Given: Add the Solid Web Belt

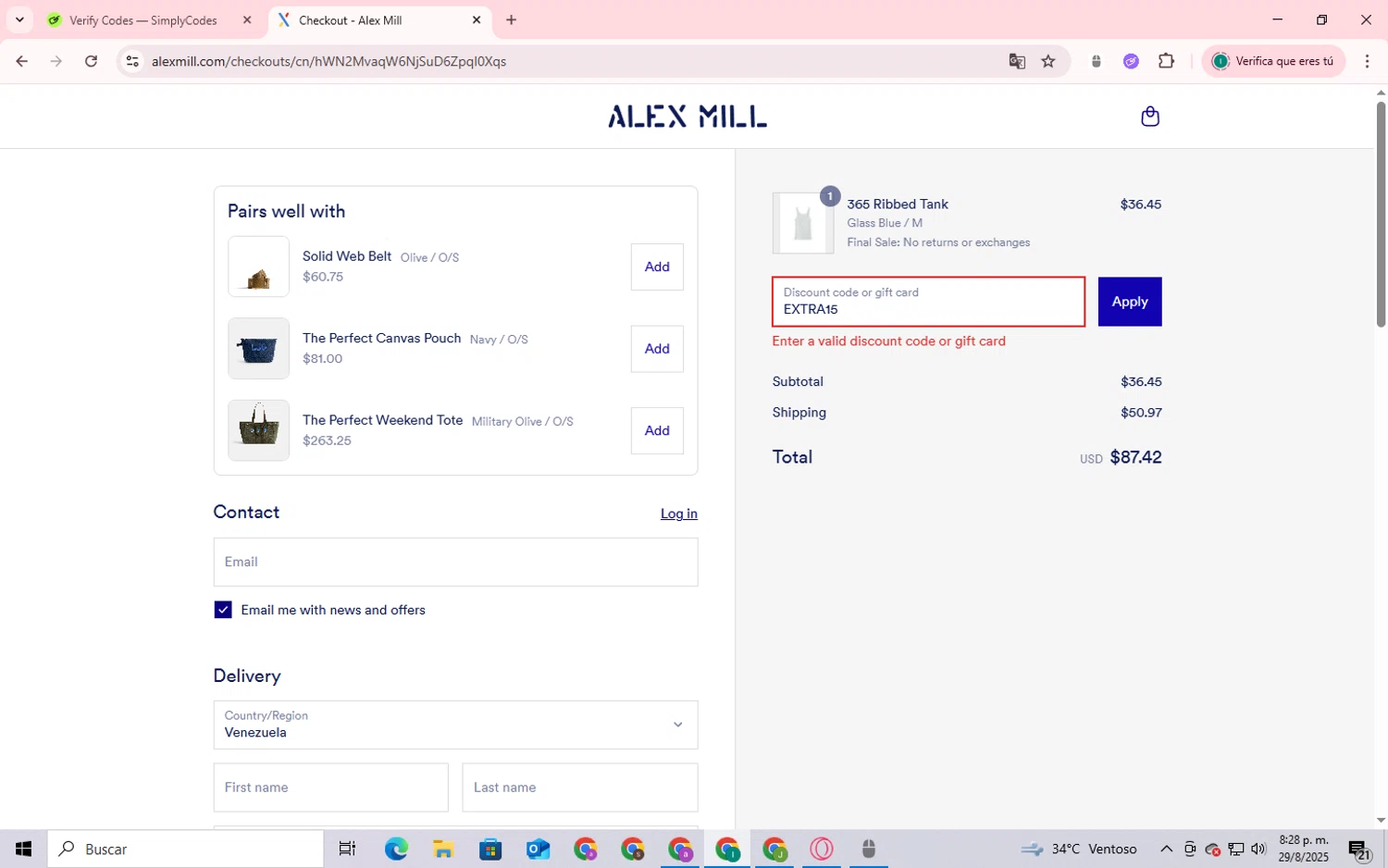Looking at the screenshot, I should [x=657, y=267].
